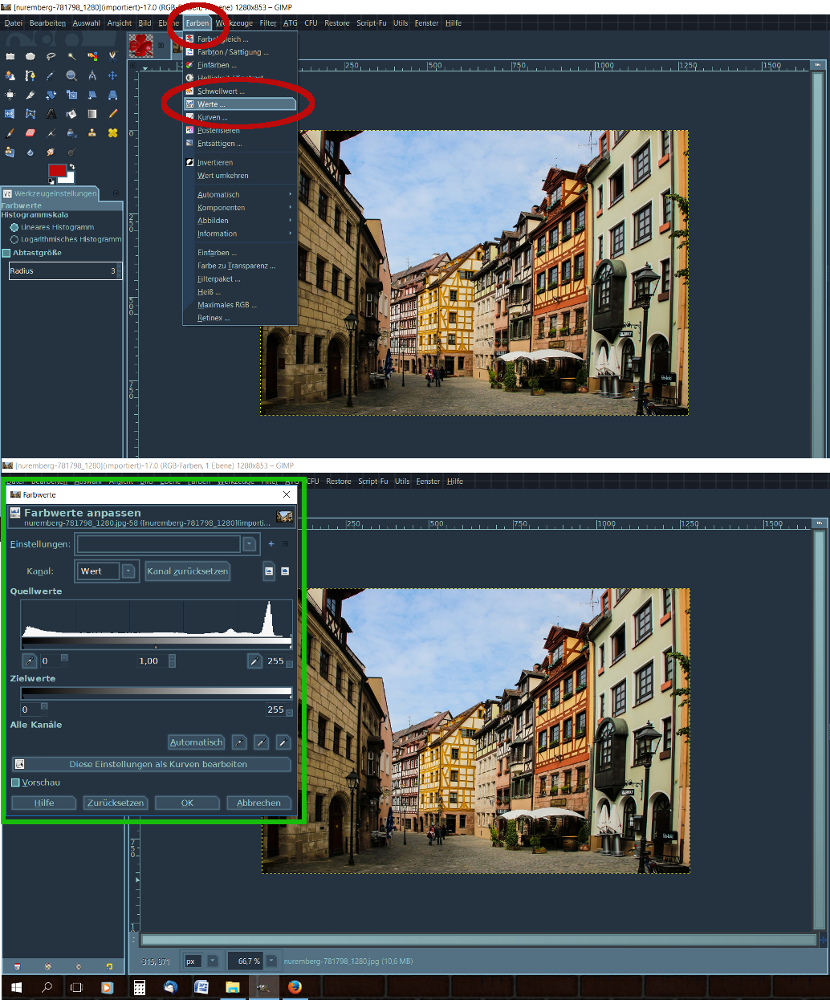Click the red foreground color swatch

coord(57,171)
